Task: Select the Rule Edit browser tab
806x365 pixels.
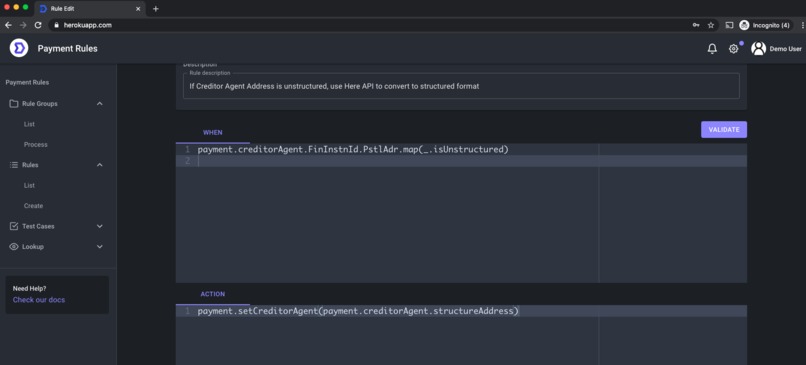Action: click(89, 9)
